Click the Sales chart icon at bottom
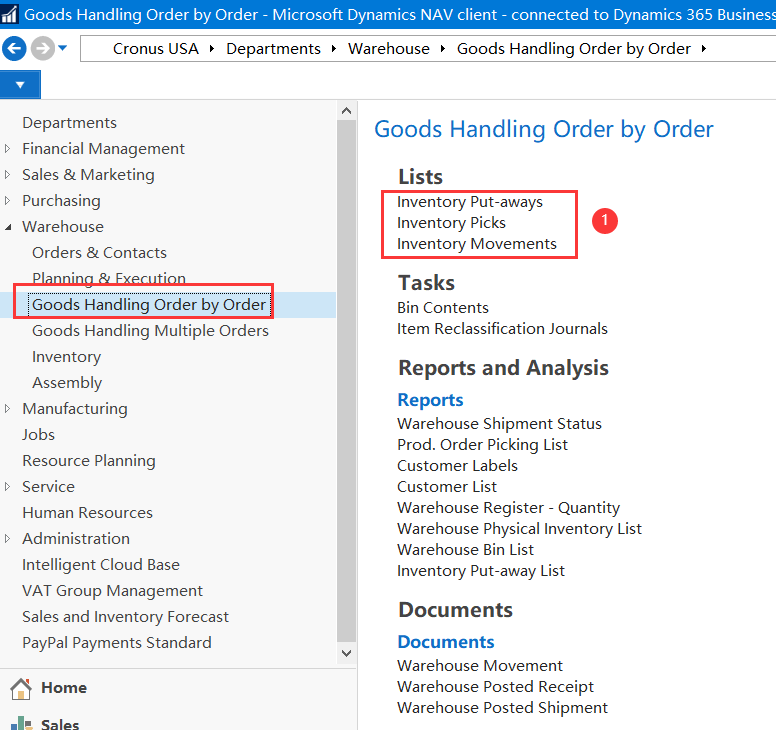The image size is (776, 730). click(x=21, y=724)
